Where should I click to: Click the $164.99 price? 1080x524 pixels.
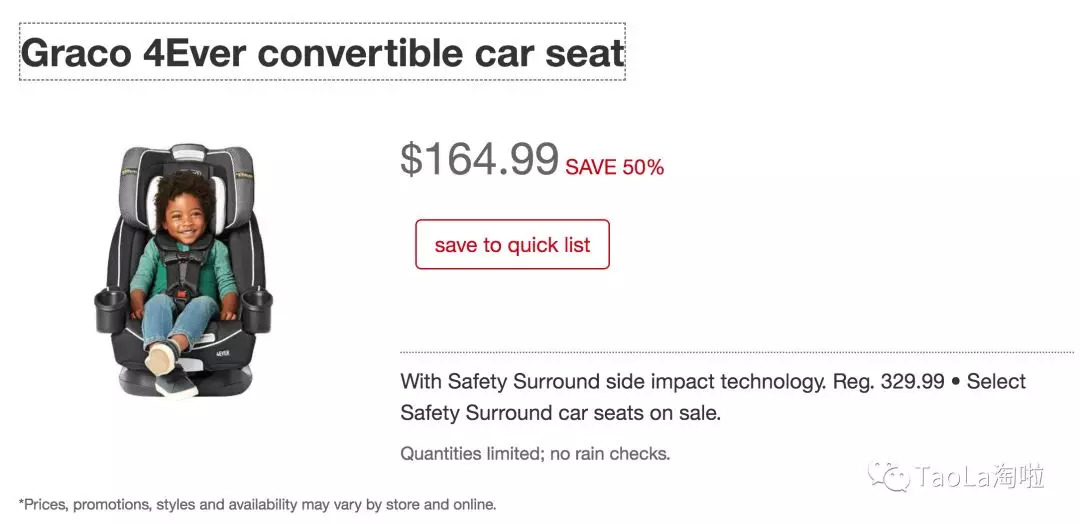click(x=479, y=160)
